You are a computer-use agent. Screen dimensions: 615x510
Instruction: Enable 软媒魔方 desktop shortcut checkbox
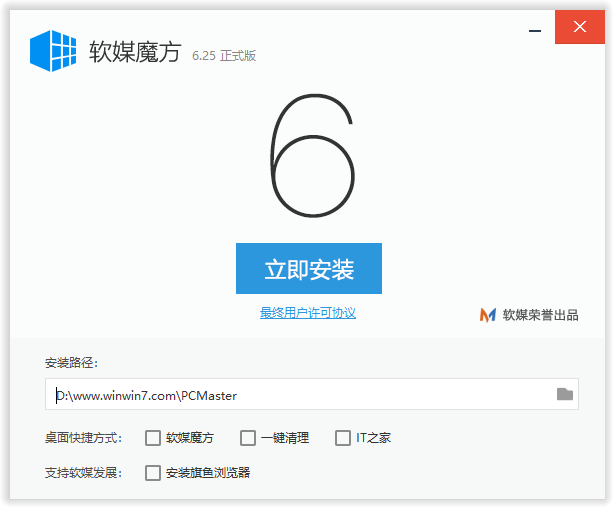tap(153, 439)
